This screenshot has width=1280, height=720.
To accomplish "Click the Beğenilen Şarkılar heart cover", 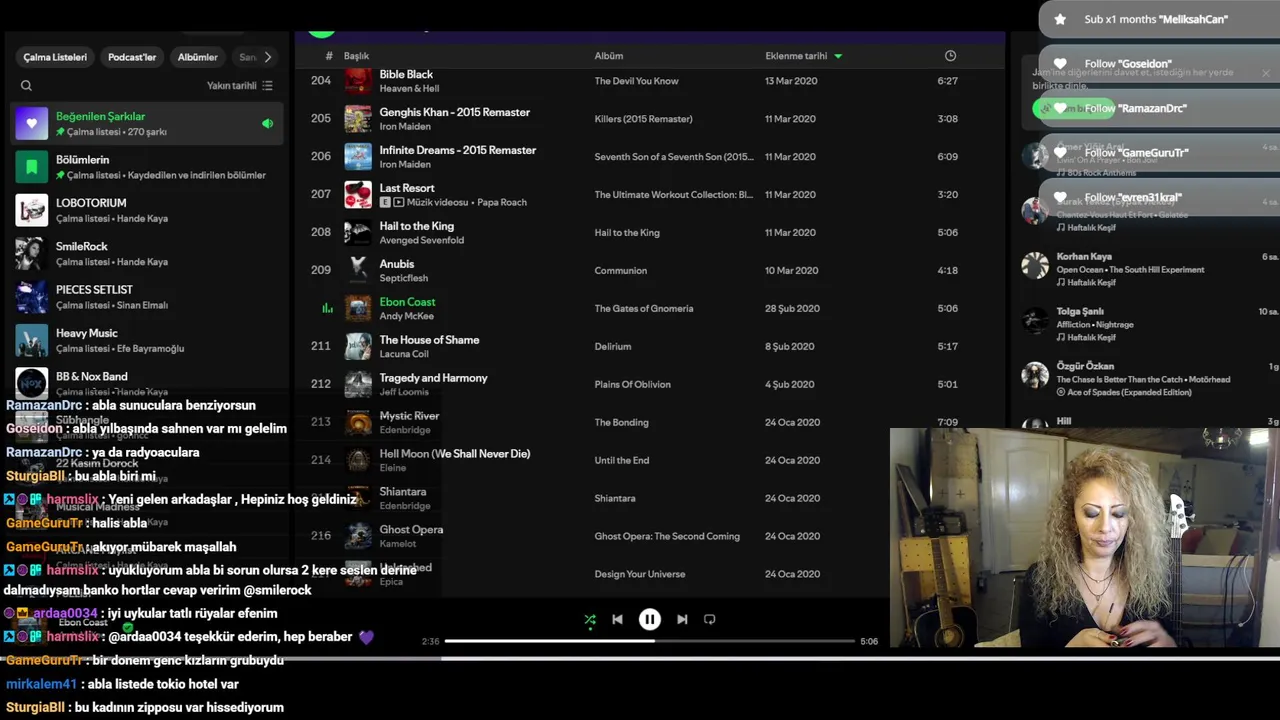I will click(32, 123).
